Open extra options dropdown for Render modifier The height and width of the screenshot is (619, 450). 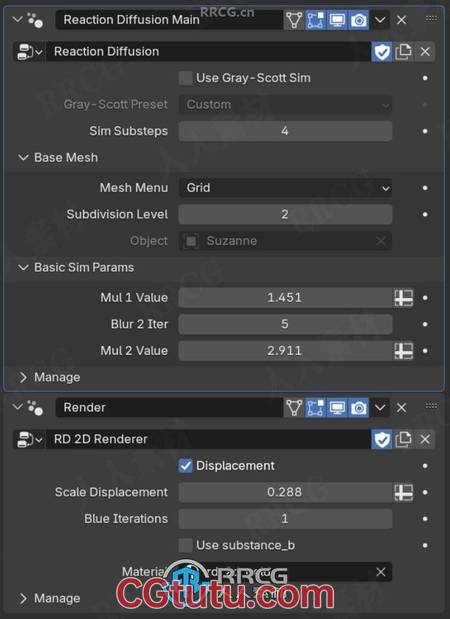pyautogui.click(x=380, y=408)
